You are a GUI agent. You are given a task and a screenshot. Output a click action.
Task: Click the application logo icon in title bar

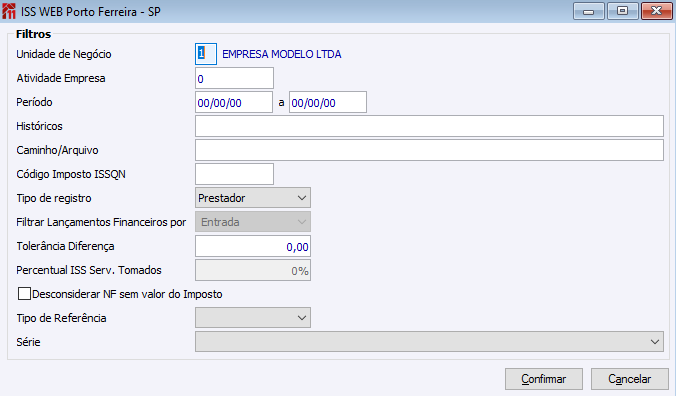click(9, 11)
